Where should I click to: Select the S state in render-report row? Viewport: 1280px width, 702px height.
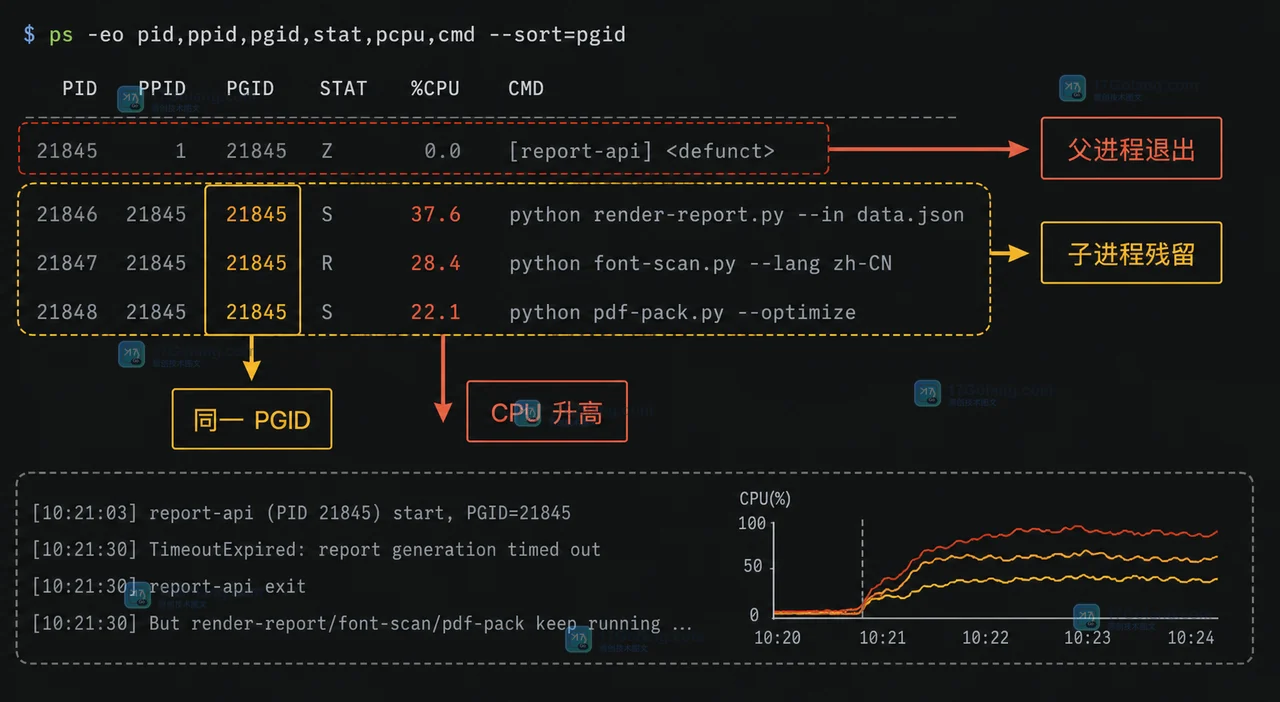pos(327,214)
